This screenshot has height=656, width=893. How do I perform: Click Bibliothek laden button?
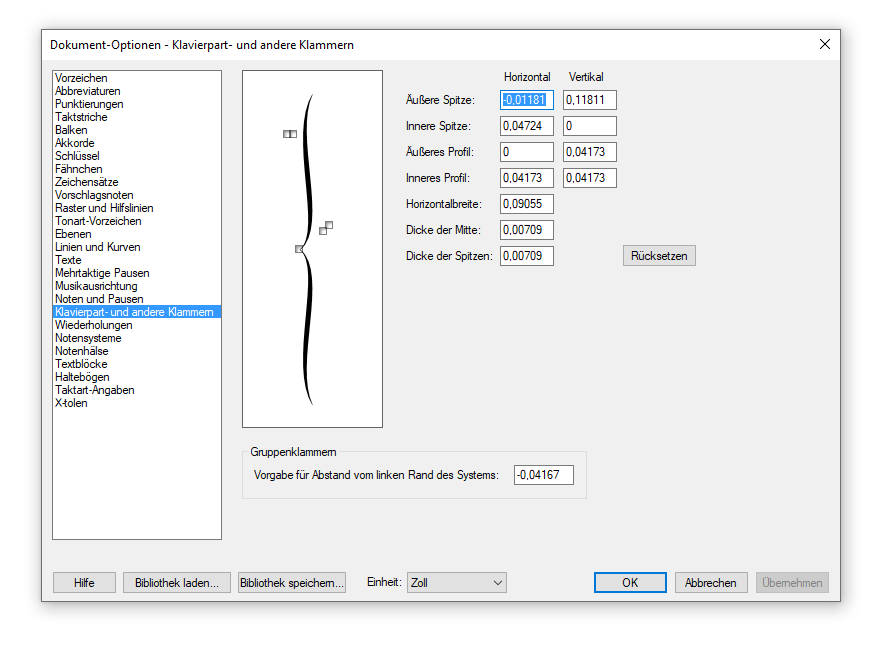(177, 583)
